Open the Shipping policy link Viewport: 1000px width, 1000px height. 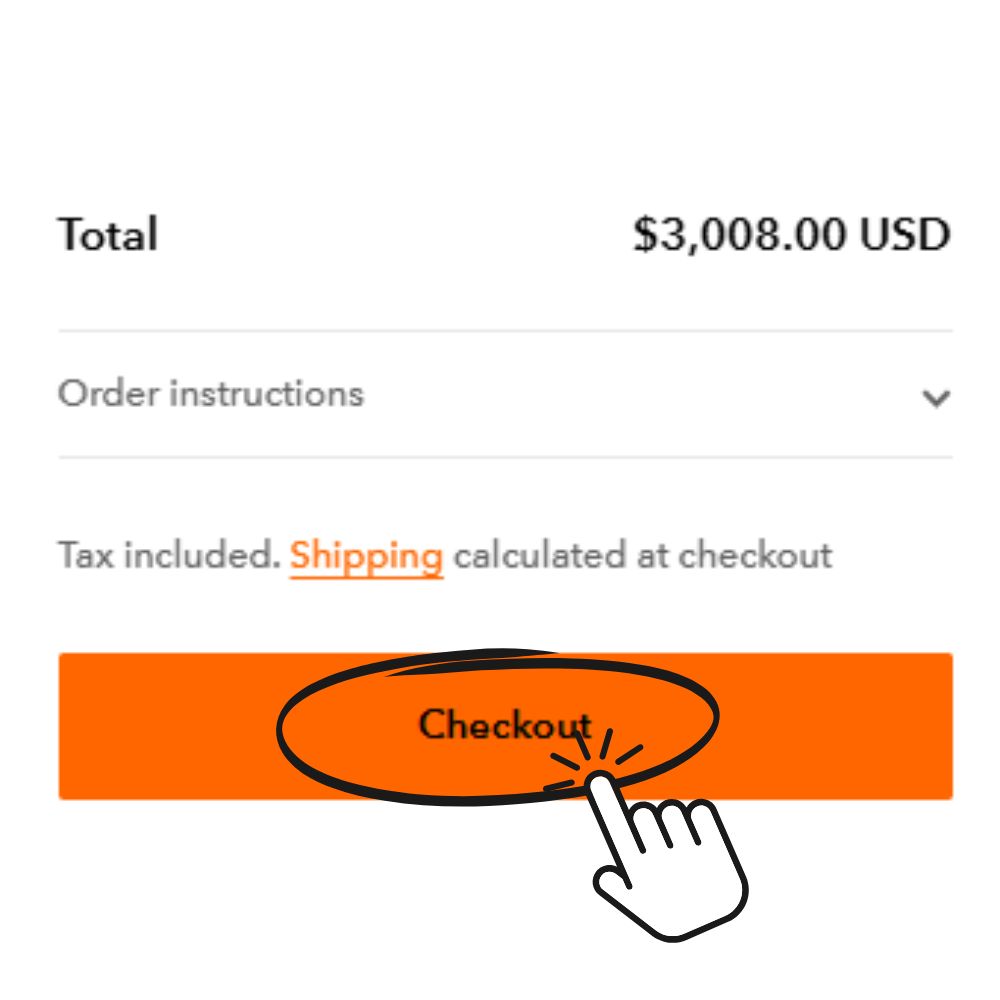click(366, 556)
